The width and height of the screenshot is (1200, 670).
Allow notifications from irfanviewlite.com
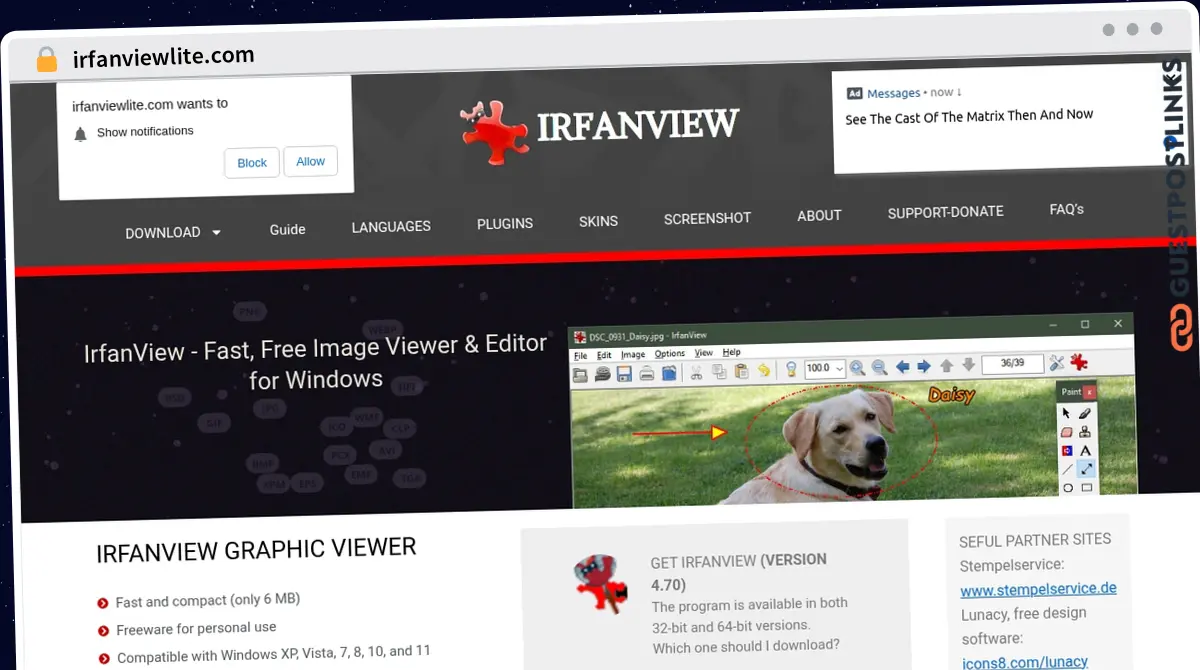click(310, 160)
